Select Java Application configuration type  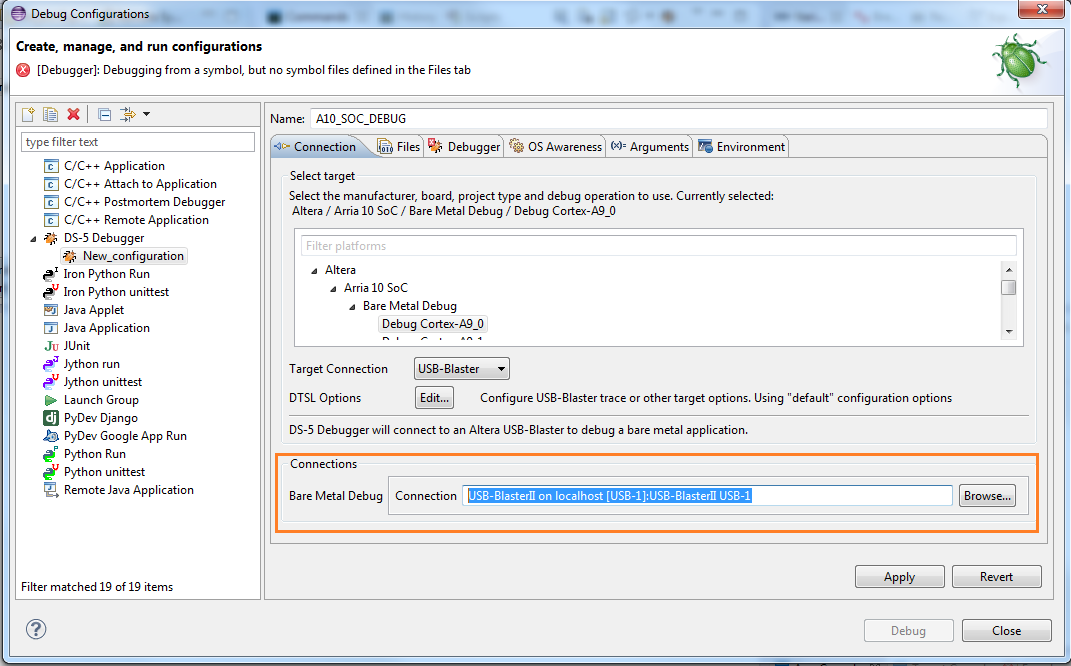107,328
